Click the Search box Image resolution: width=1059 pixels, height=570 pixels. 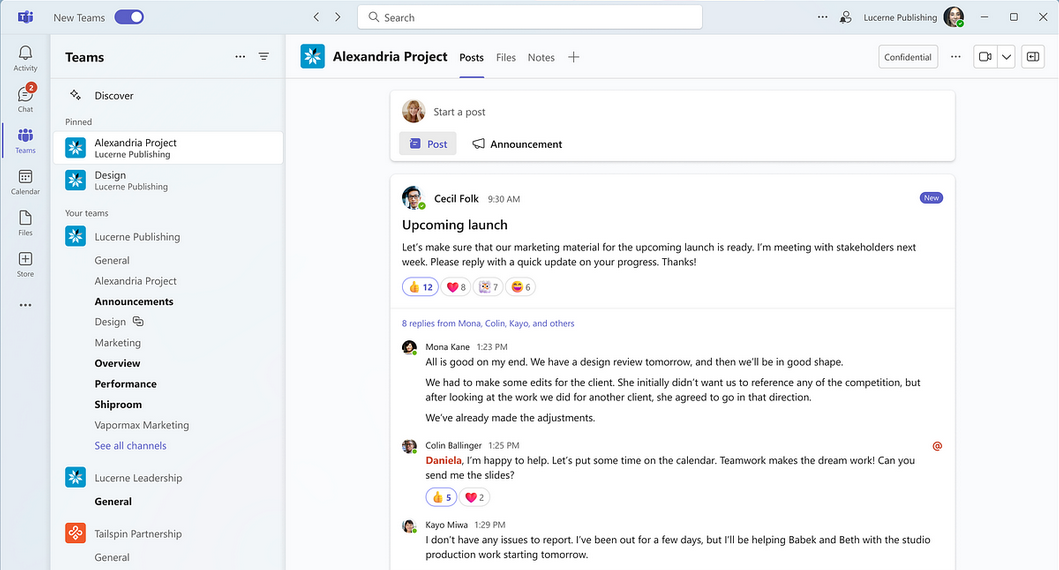click(x=530, y=17)
